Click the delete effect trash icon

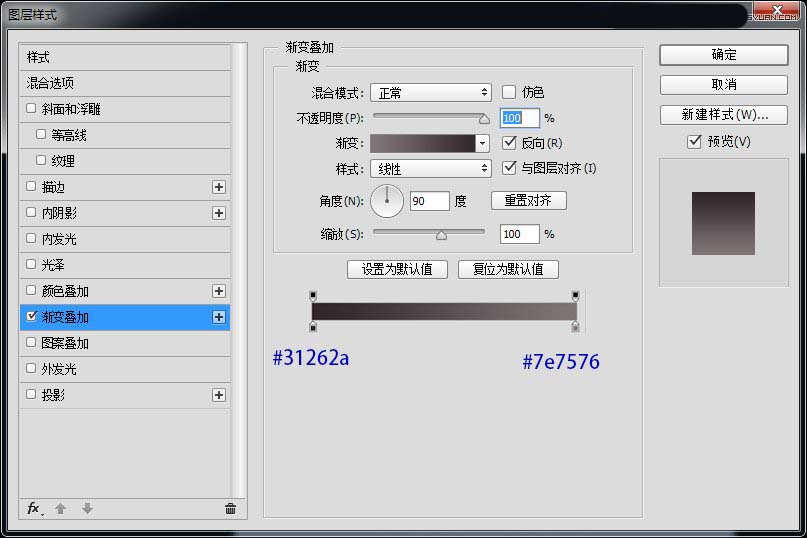click(230, 509)
